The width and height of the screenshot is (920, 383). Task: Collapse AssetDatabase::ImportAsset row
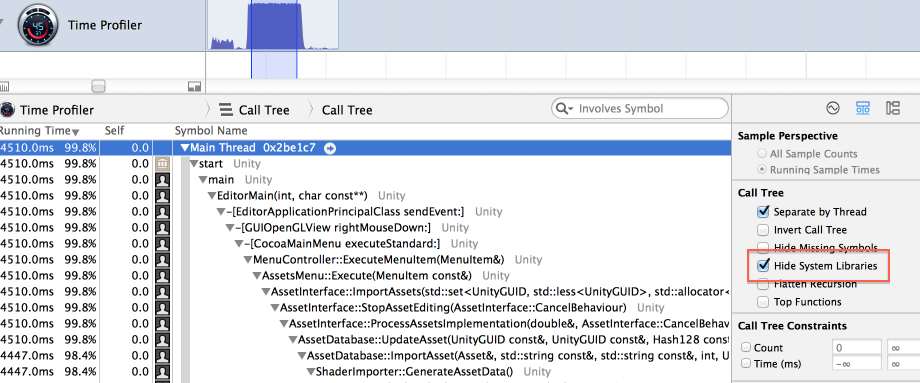click(302, 355)
